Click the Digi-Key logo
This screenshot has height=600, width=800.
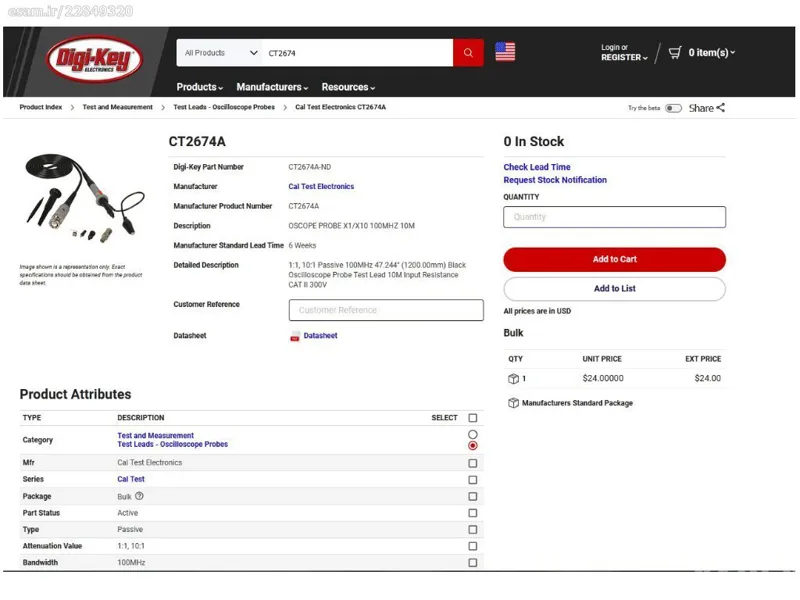(x=95, y=60)
